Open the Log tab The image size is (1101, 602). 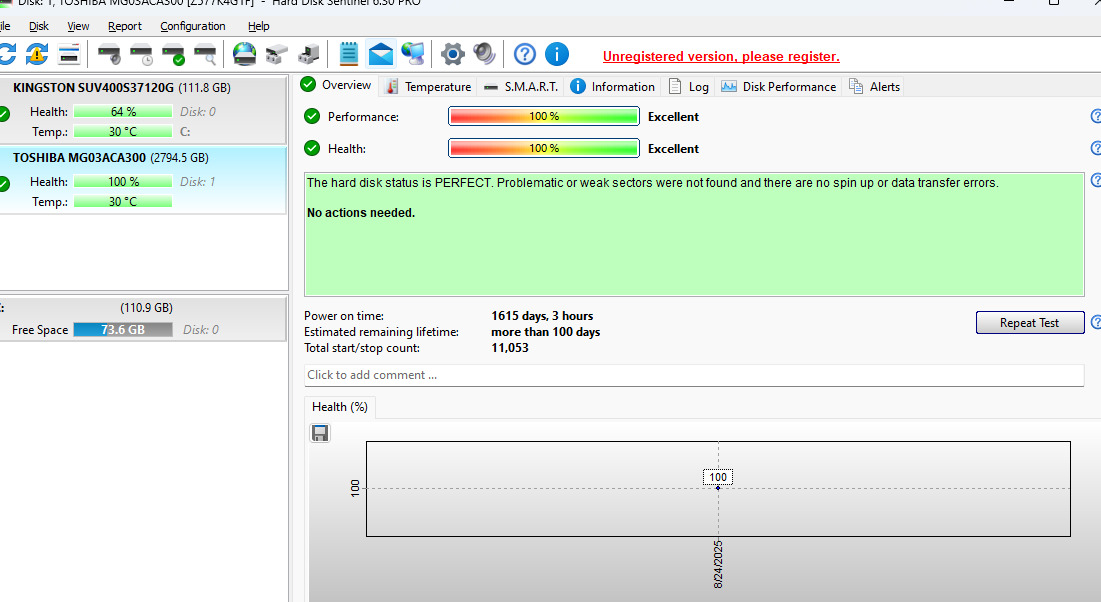688,86
